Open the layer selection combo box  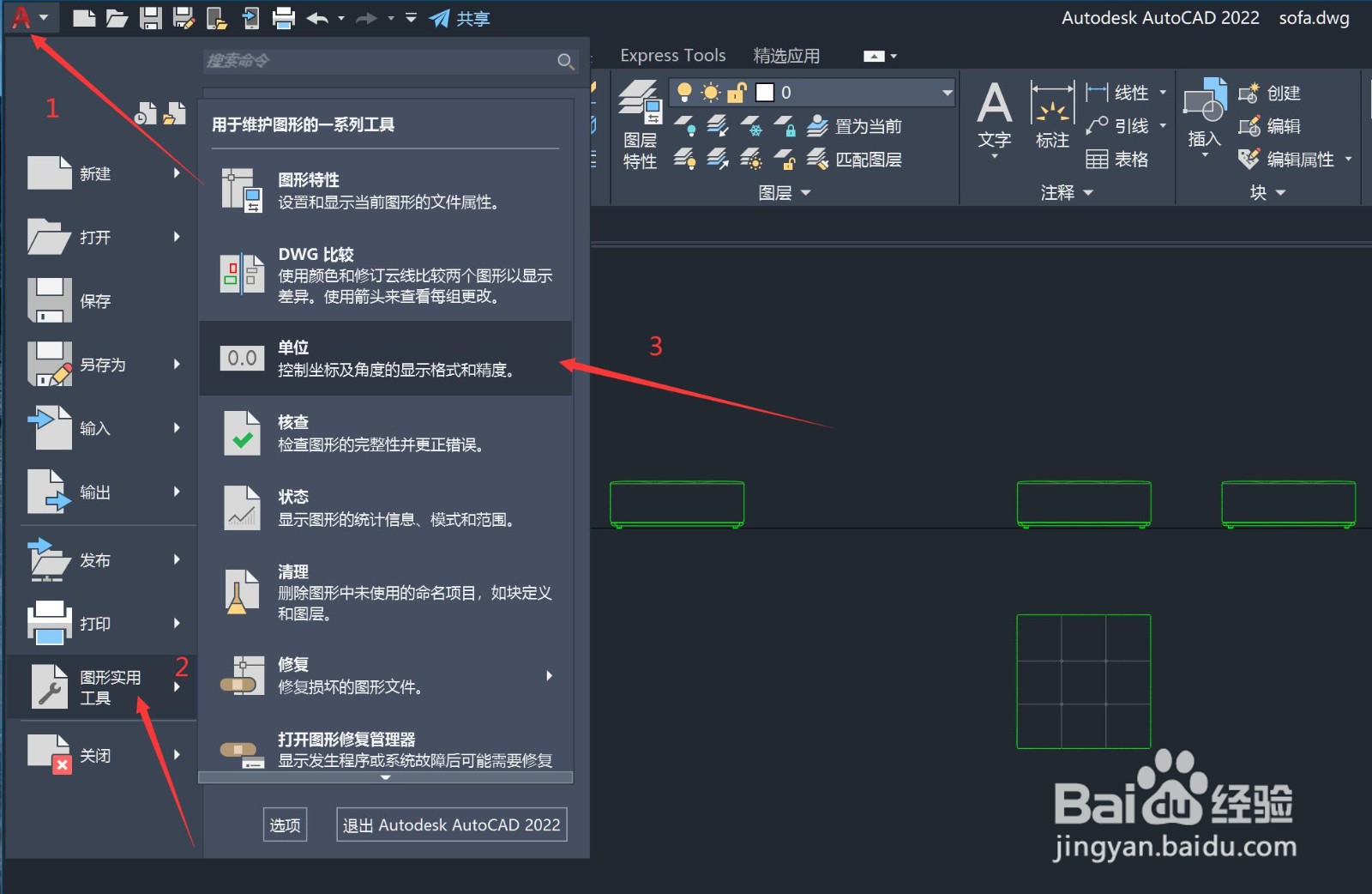pos(812,92)
